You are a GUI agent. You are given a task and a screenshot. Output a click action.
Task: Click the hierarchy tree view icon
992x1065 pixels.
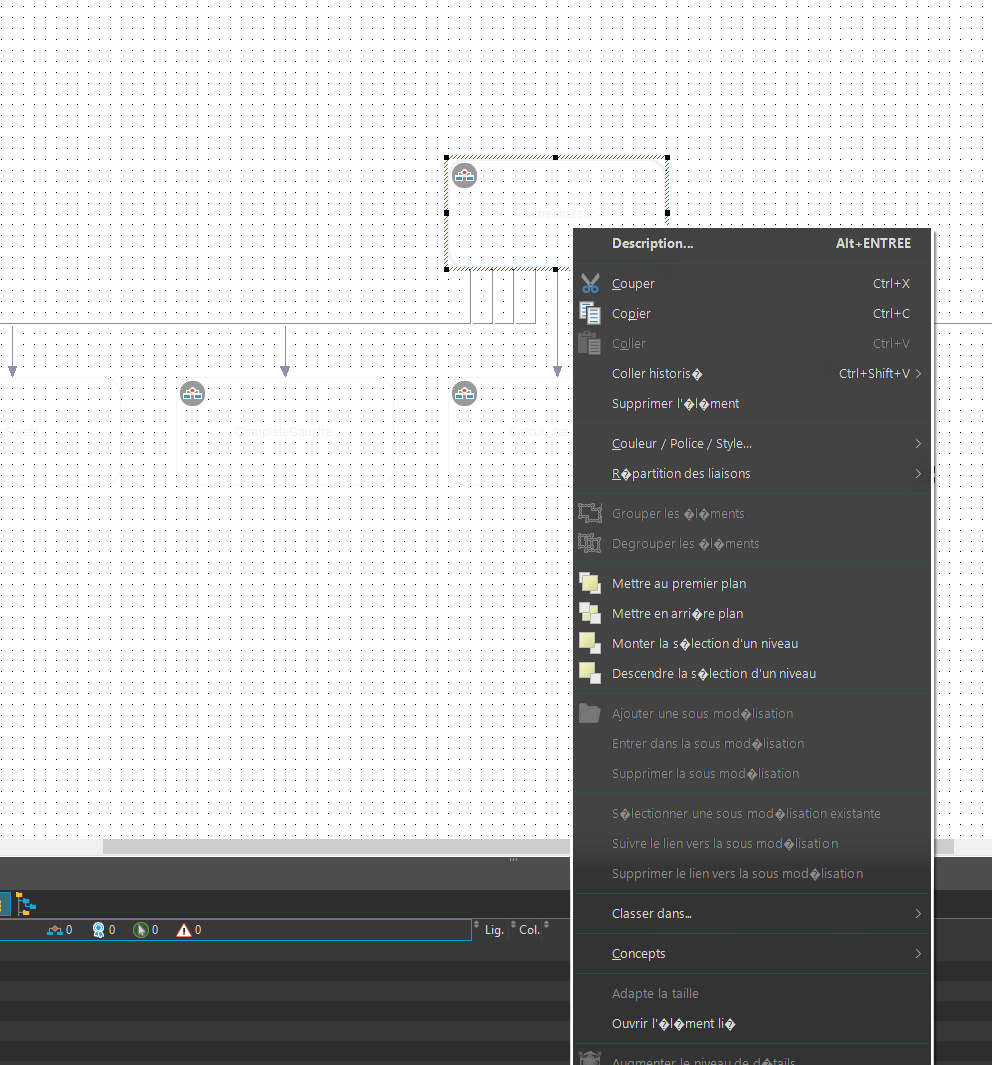click(26, 905)
